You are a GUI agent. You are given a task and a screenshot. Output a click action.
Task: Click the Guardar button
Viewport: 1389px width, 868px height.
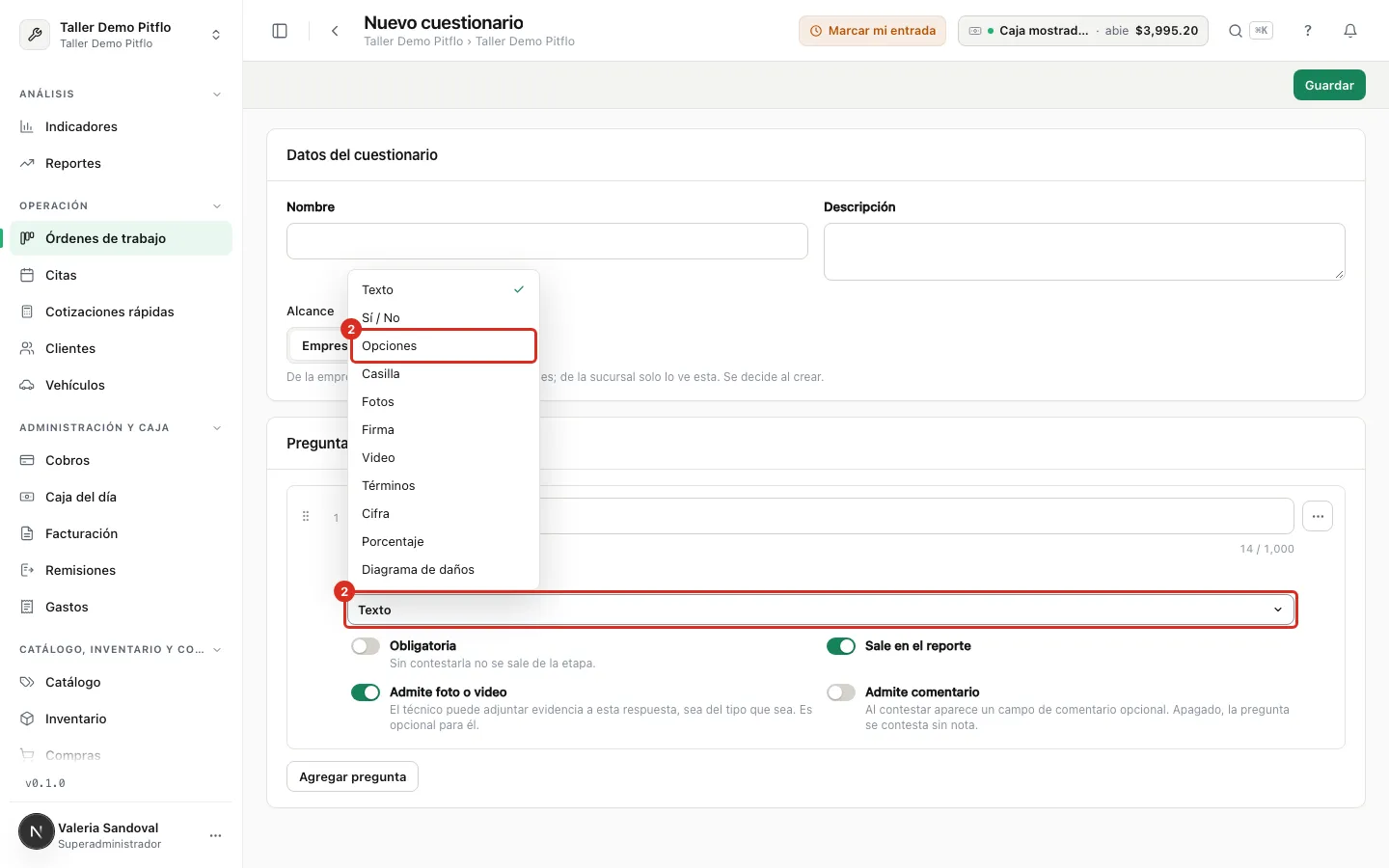coord(1329,85)
